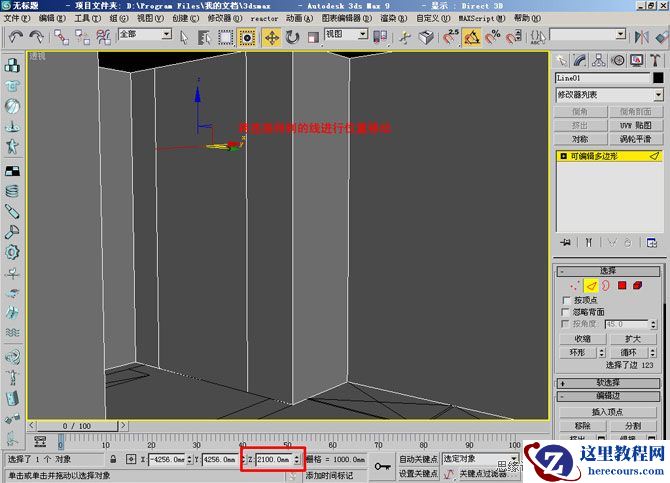Switch to the Hierarchy command panel tab
670x483 pixels.
click(x=599, y=61)
